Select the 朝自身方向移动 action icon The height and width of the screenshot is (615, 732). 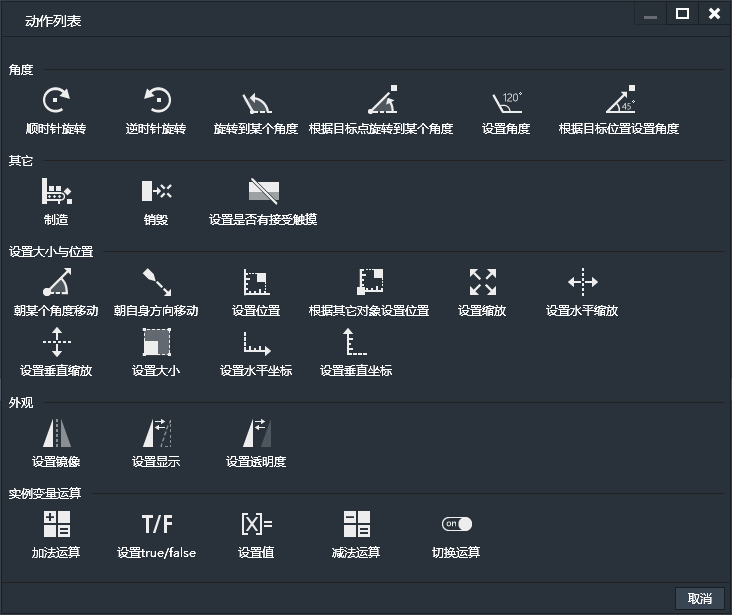pos(156,283)
